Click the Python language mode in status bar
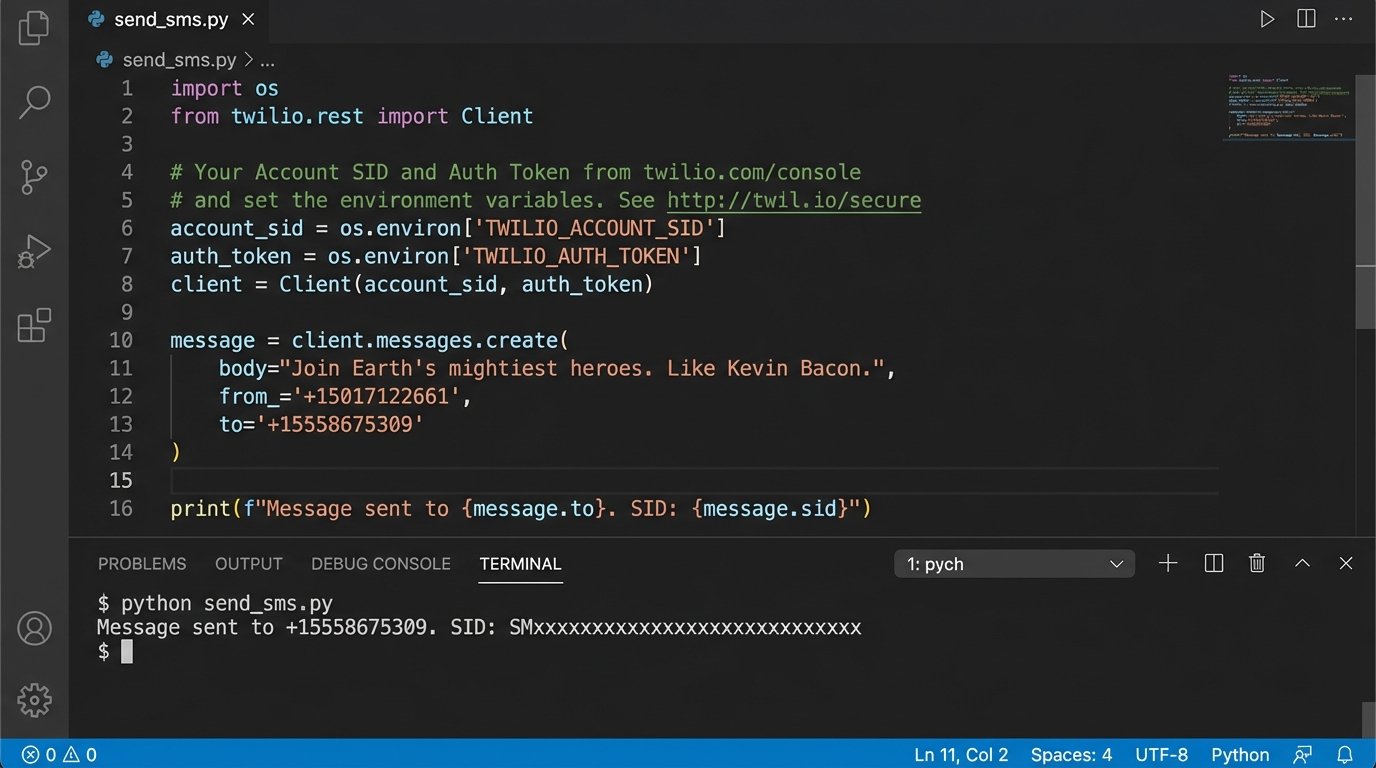The height and width of the screenshot is (768, 1376). coord(1240,755)
